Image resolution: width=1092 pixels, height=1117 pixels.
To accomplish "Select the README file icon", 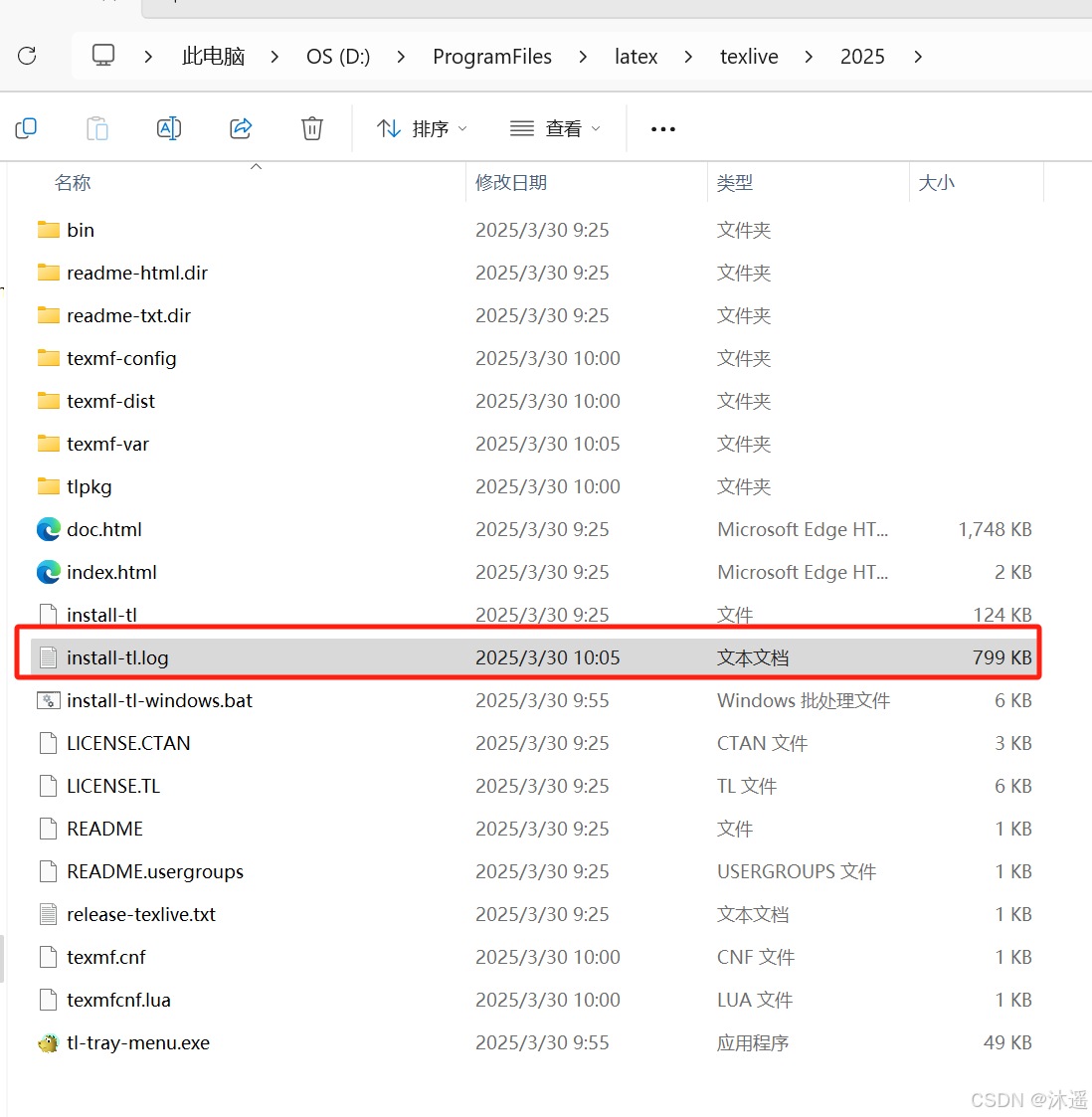I will [49, 829].
